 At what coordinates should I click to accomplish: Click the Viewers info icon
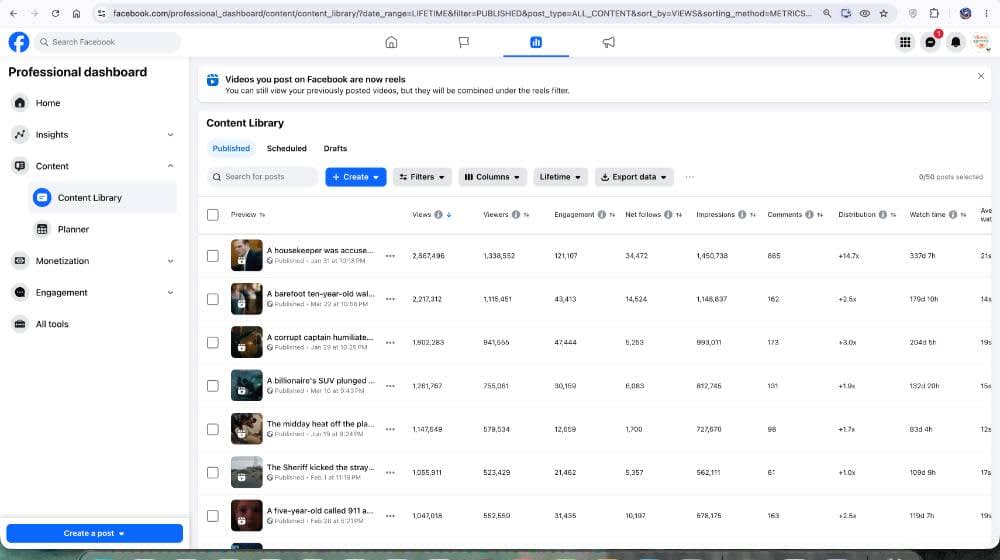click(515, 215)
